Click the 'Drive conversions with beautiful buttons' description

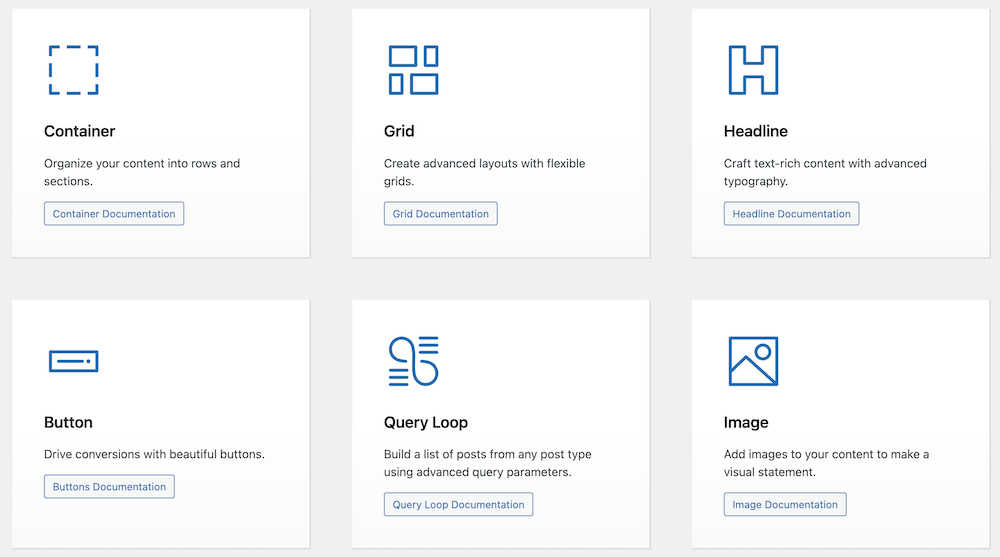click(154, 454)
